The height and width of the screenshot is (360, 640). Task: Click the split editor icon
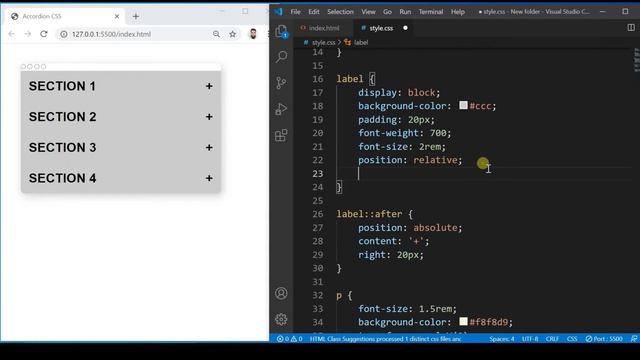[x=631, y=27]
